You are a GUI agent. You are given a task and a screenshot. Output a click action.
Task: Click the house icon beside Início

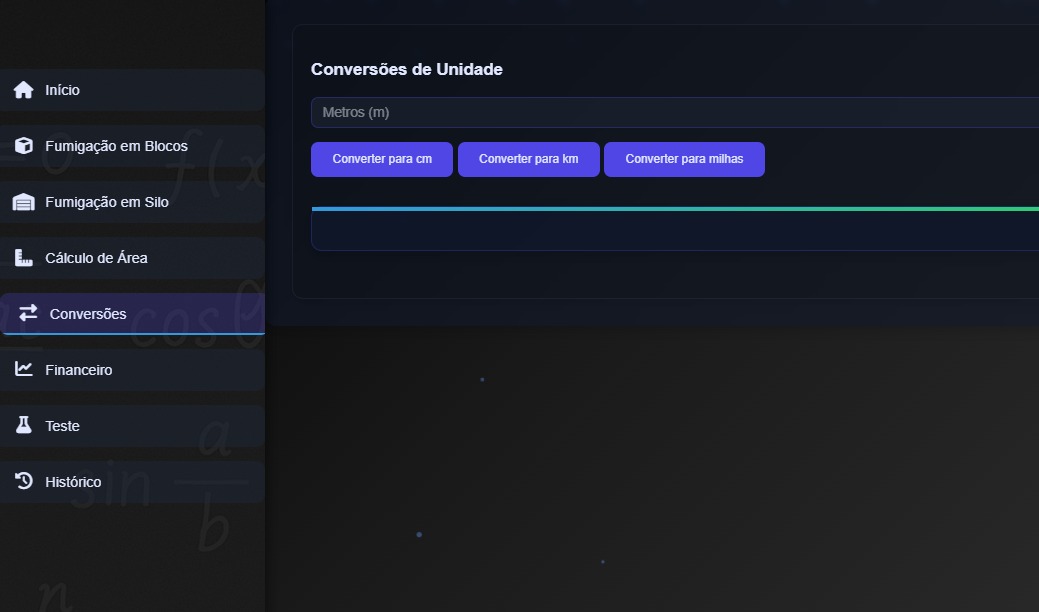tap(24, 90)
